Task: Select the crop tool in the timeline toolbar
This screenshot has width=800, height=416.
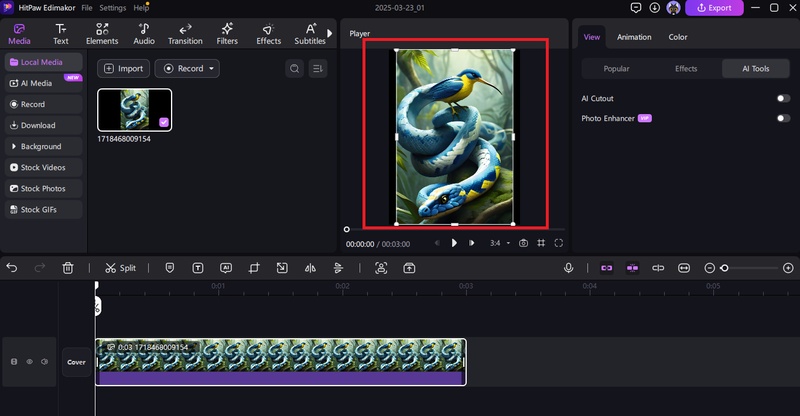Action: [254, 268]
